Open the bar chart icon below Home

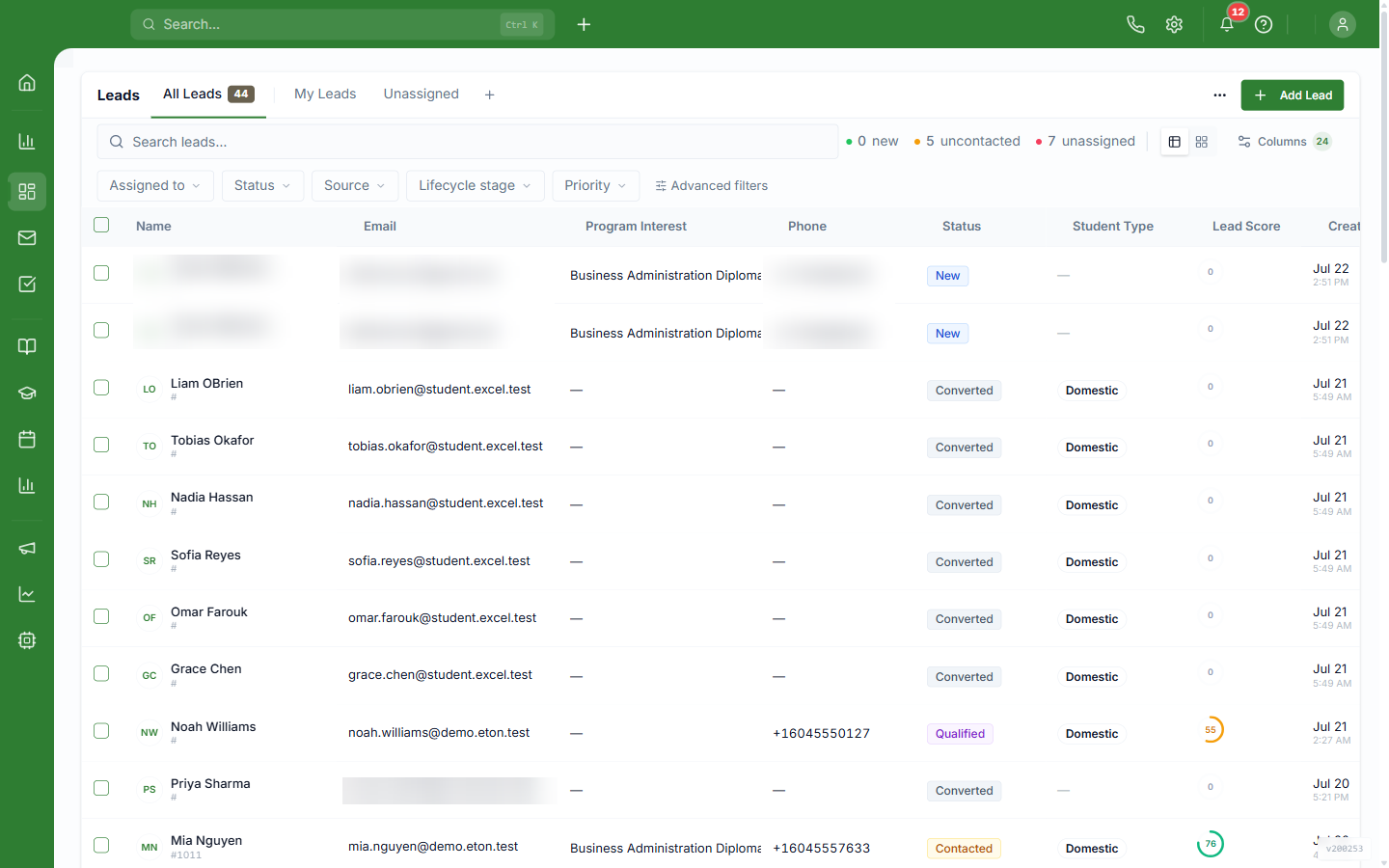pos(27,142)
